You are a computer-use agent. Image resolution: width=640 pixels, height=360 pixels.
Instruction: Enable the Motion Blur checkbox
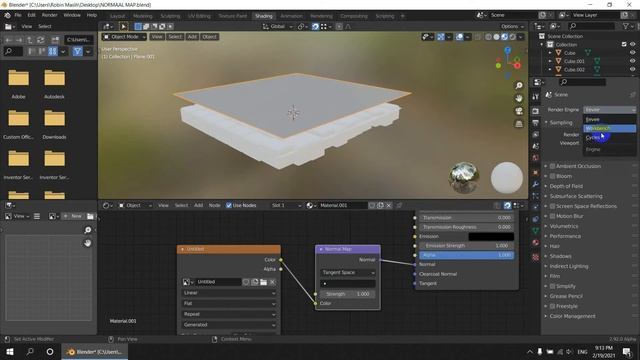click(552, 216)
